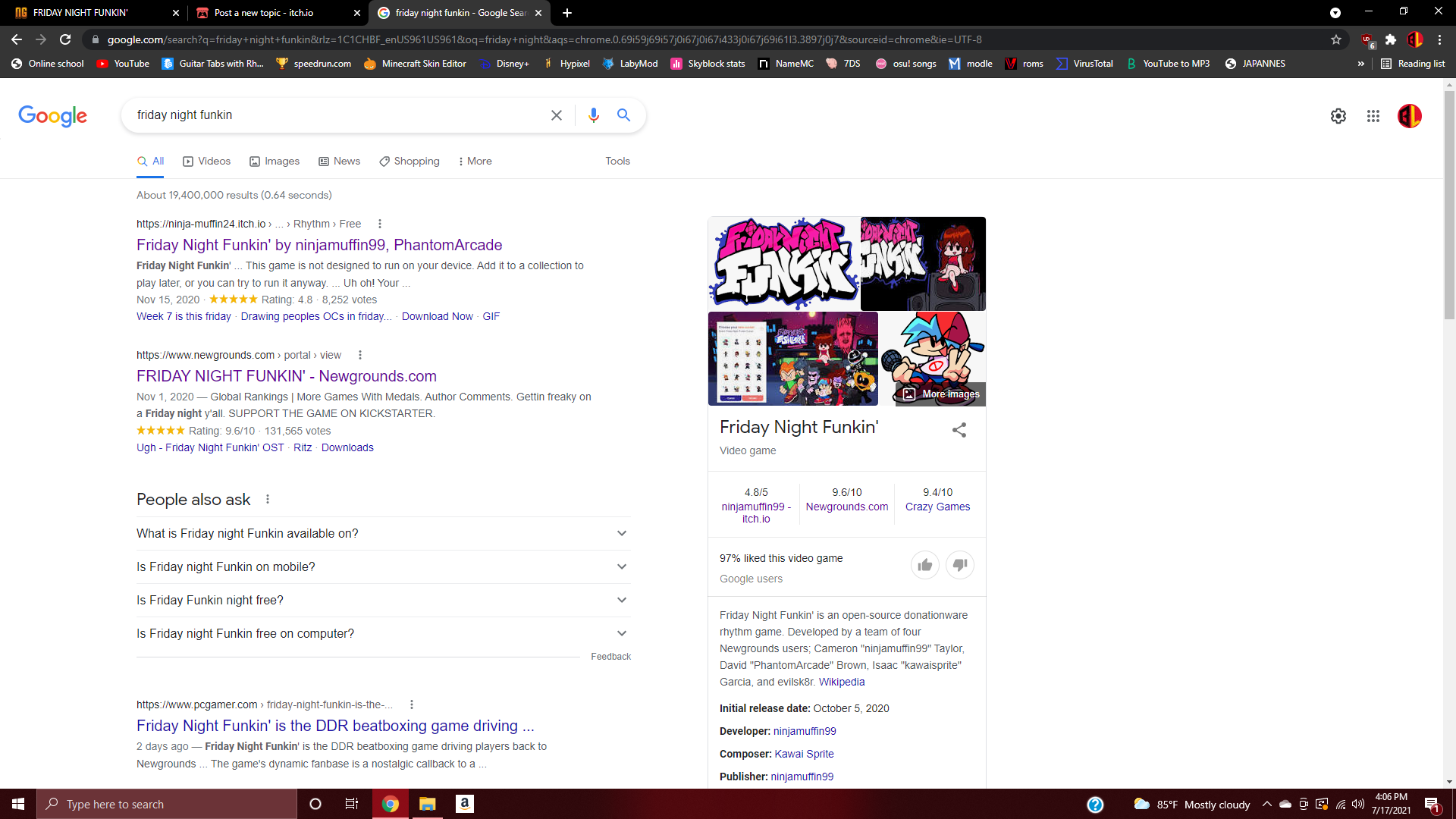The width and height of the screenshot is (1456, 819).
Task: Open the Google account avatar
Action: [x=1410, y=116]
